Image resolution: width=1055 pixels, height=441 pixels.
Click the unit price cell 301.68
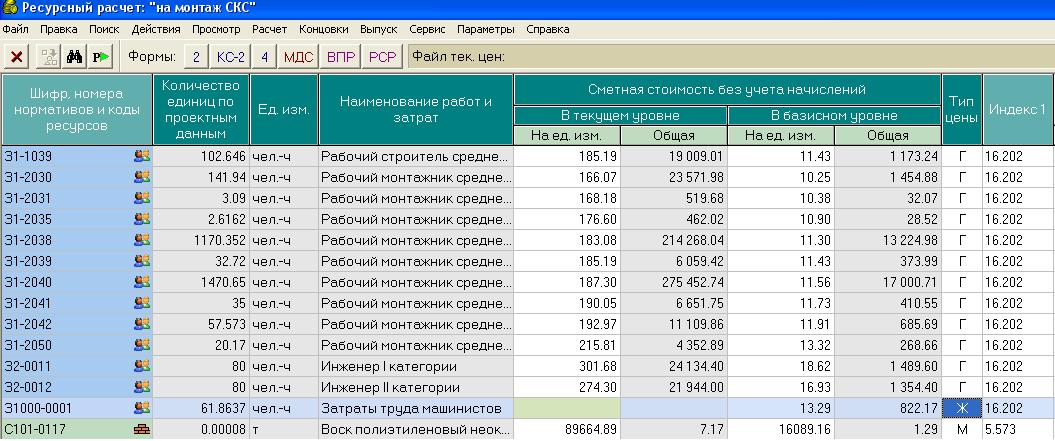(x=567, y=366)
